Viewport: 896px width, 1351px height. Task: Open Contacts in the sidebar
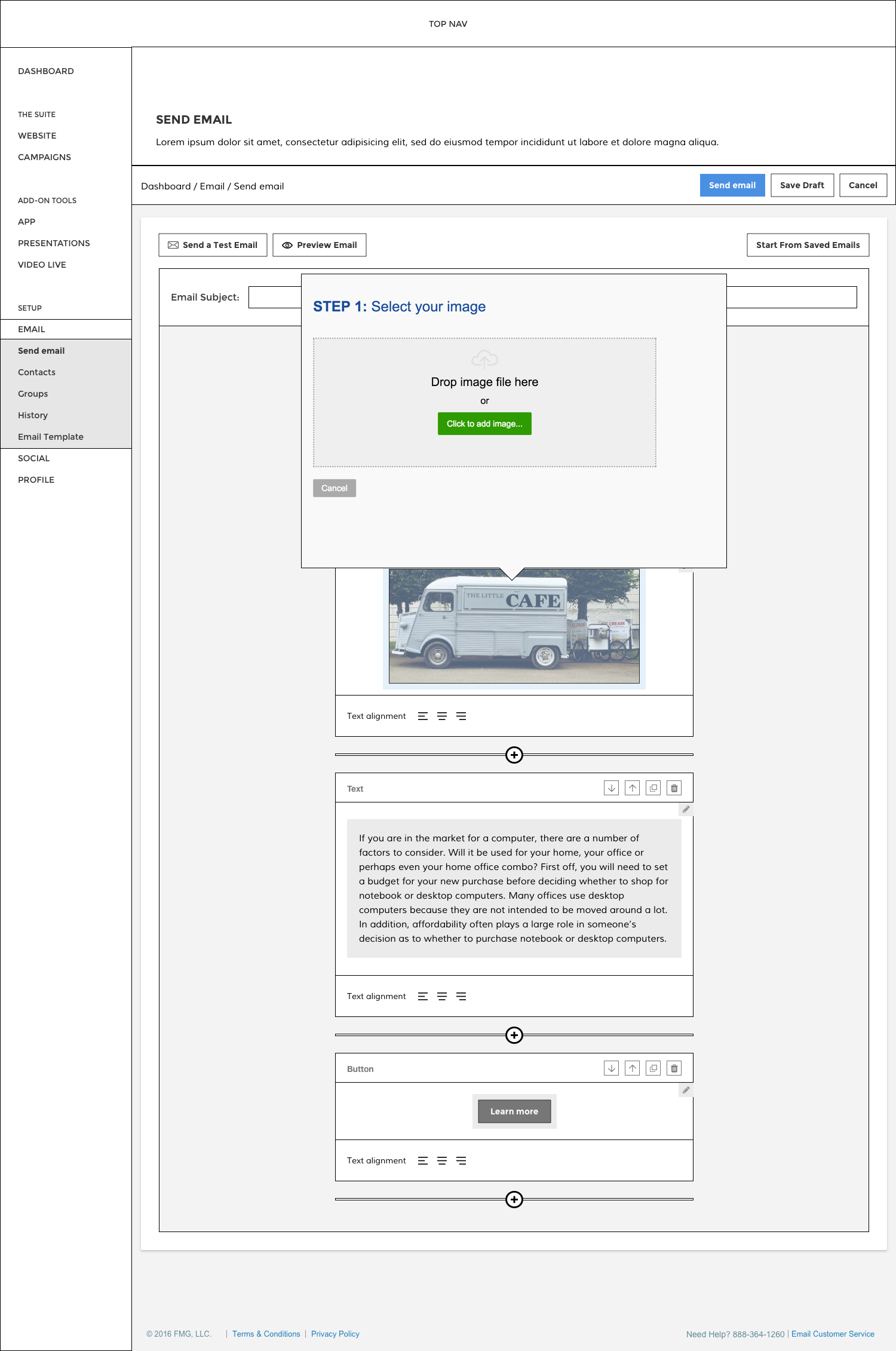(36, 372)
